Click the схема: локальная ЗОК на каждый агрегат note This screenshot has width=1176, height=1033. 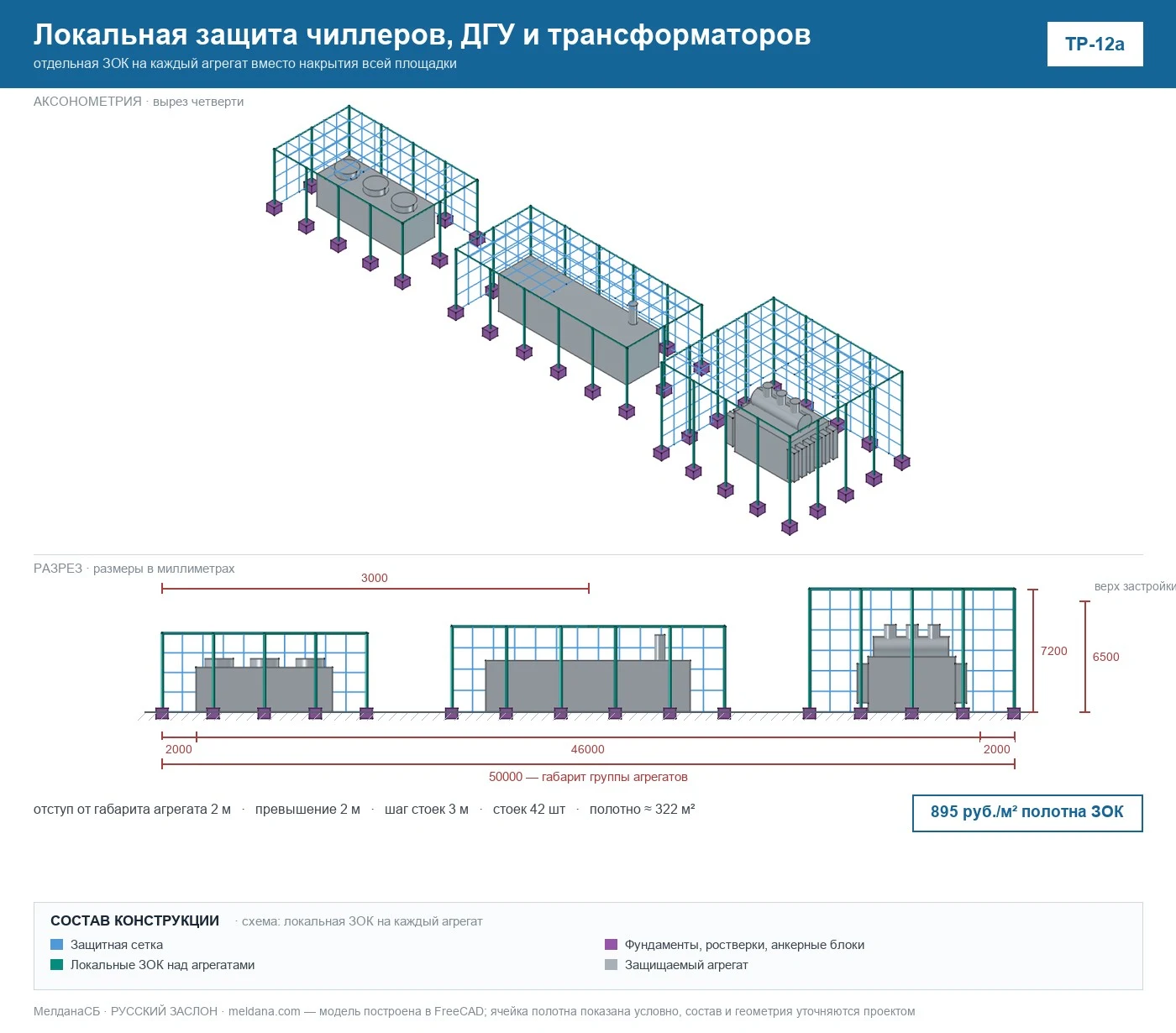click(x=362, y=921)
